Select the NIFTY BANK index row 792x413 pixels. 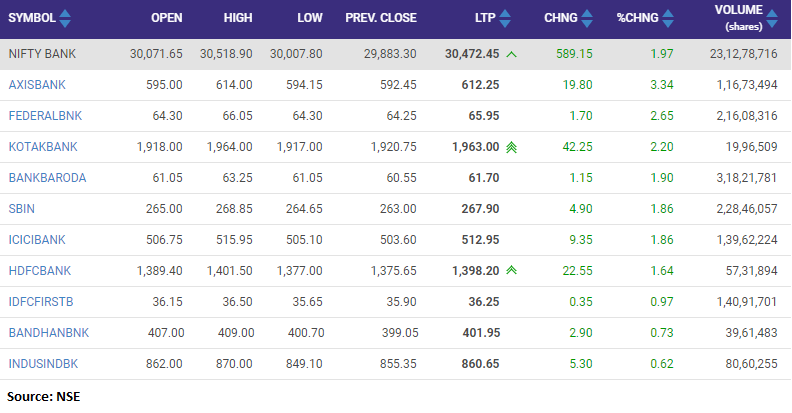(46, 54)
